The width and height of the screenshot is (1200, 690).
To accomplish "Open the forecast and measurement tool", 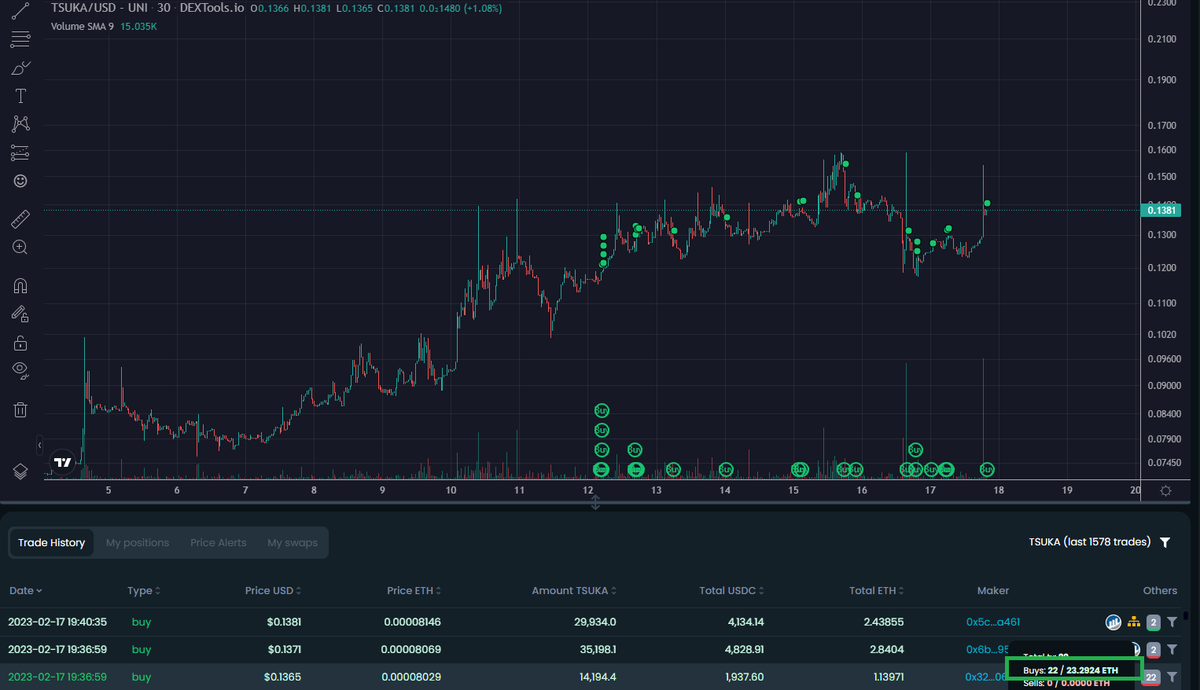I will 20,153.
